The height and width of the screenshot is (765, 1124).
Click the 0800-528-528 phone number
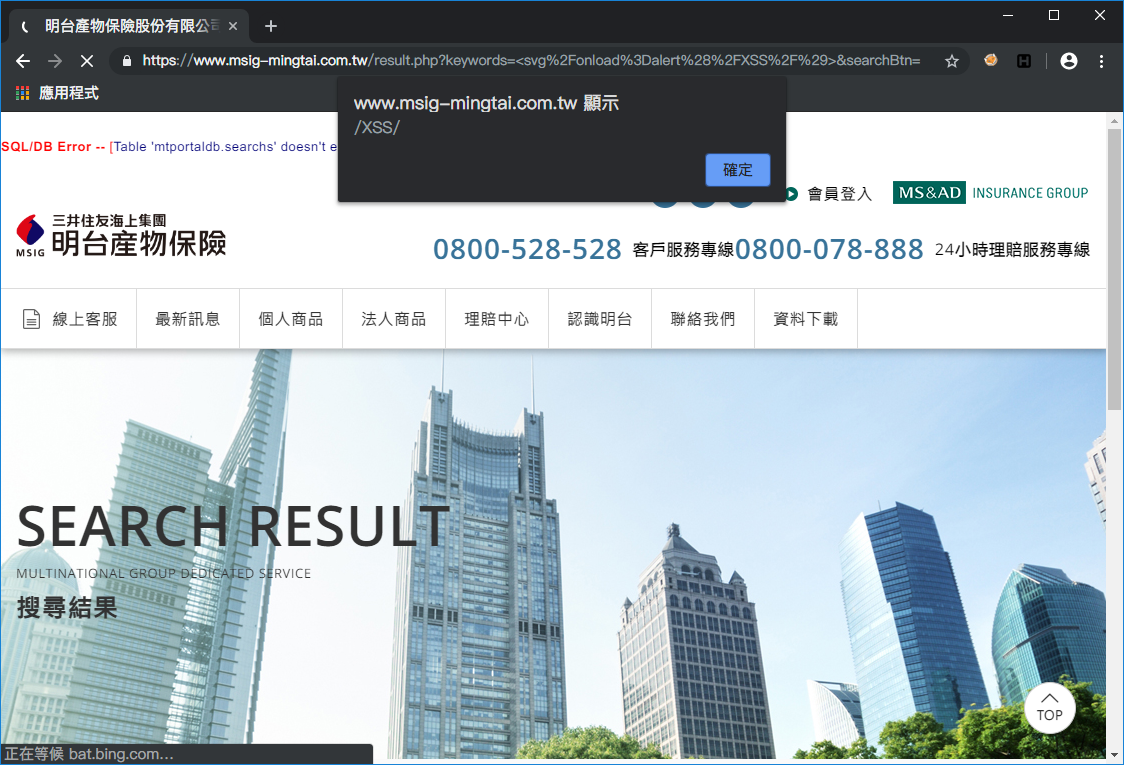click(x=527, y=250)
